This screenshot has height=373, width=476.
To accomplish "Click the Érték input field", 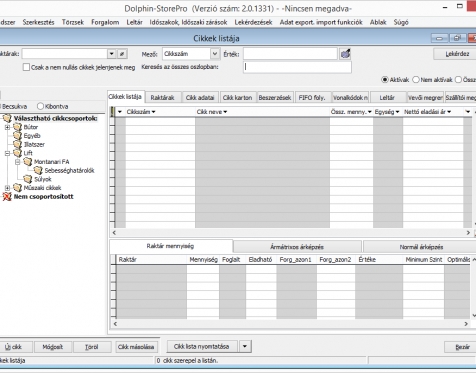I will click(290, 54).
